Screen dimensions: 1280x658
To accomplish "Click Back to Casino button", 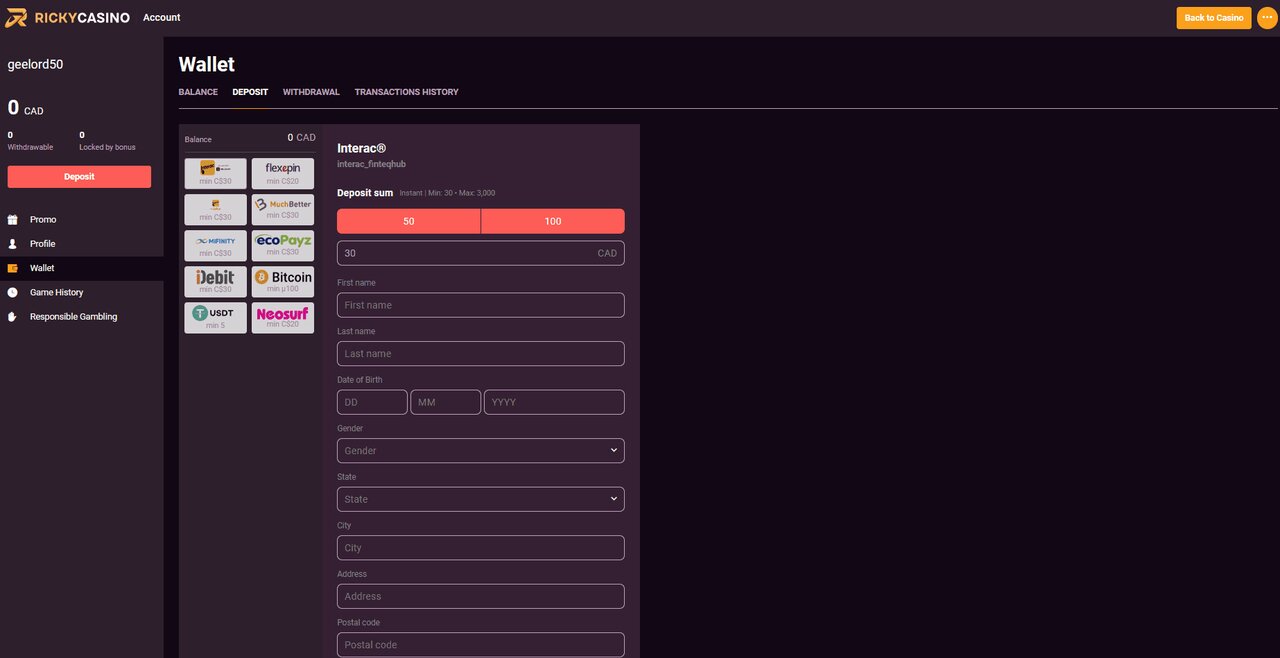I will click(x=1213, y=17).
